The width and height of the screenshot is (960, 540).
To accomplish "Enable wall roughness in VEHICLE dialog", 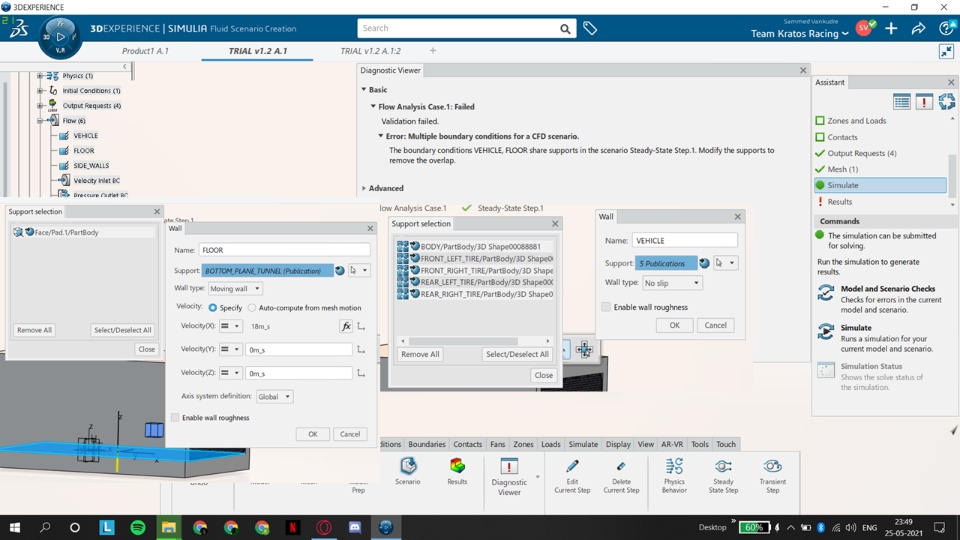I will tap(606, 307).
